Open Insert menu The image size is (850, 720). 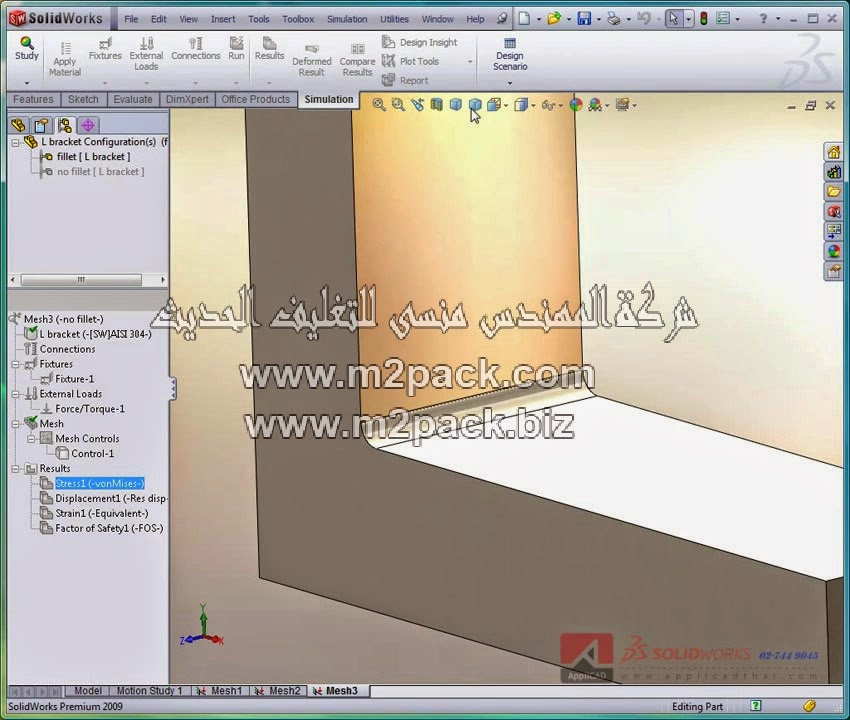click(x=223, y=19)
